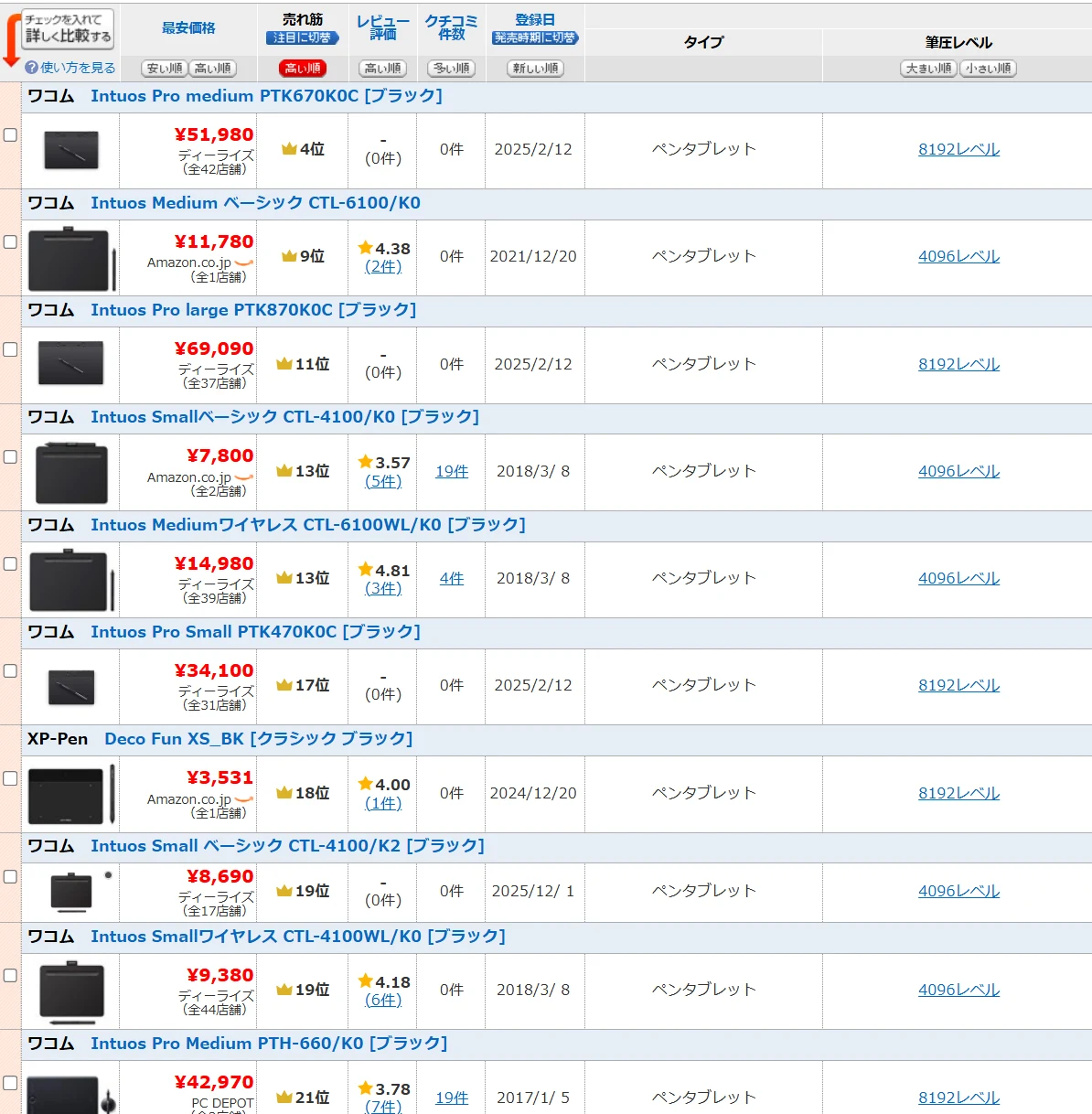
Task: Check the Intuos Pro medium PTK670K0C checkbox
Action: click(10, 134)
